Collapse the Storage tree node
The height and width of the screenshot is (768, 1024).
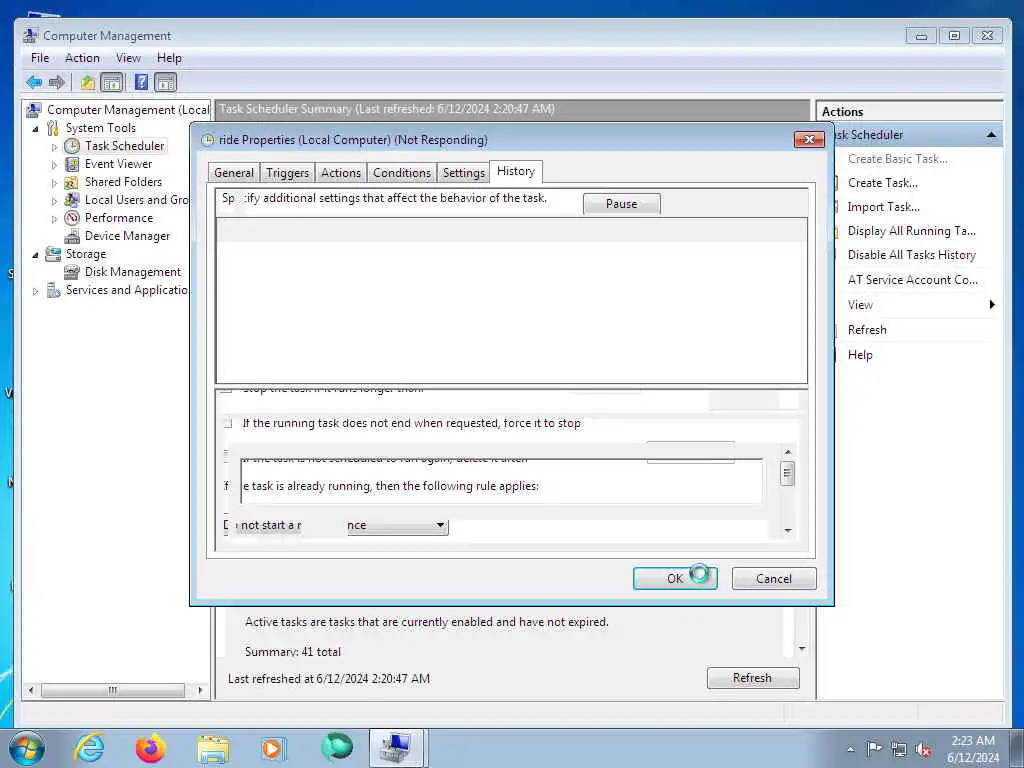pyautogui.click(x=35, y=255)
